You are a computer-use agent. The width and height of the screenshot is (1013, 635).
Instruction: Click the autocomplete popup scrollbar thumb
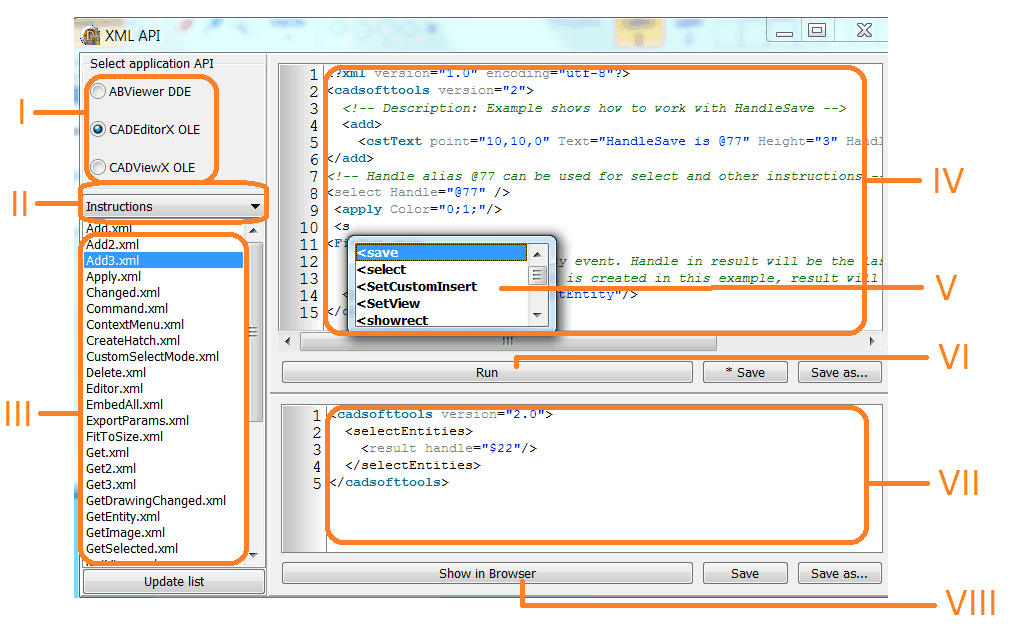tap(537, 276)
